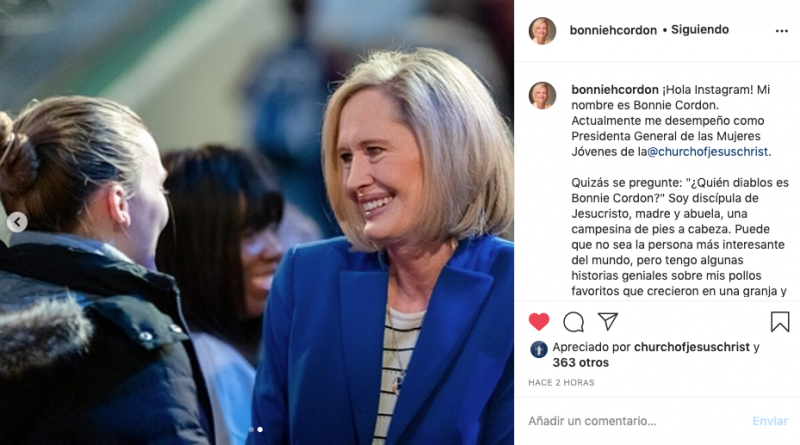Open bonniehcordon username in post header
Viewport: 800px width, 445px height.
pyautogui.click(x=613, y=30)
